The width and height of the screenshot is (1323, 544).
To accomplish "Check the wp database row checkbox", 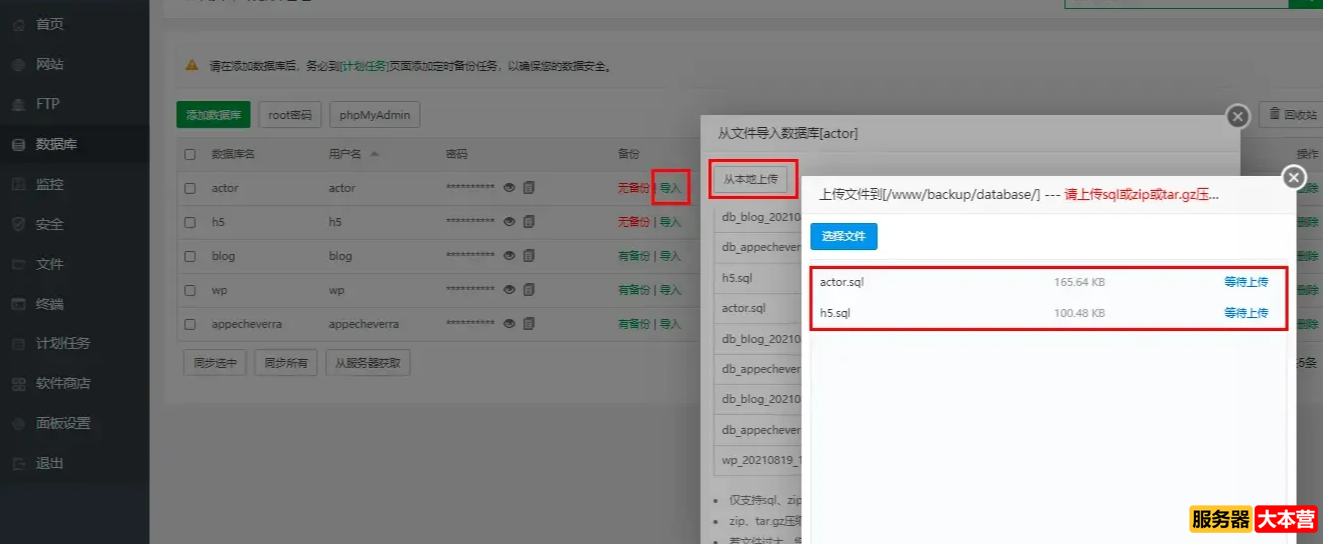I will (x=190, y=290).
